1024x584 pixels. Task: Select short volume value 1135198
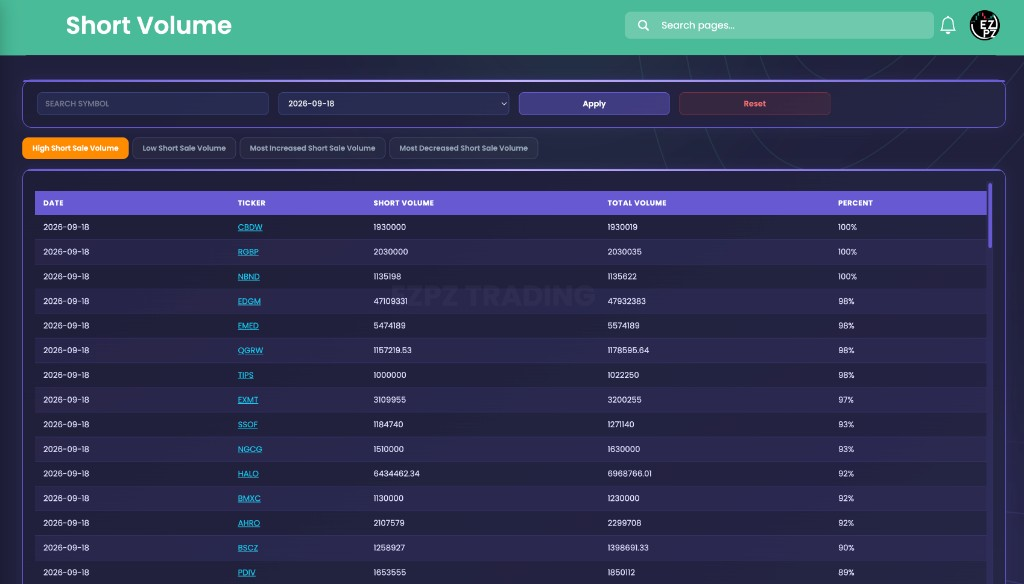pos(387,276)
